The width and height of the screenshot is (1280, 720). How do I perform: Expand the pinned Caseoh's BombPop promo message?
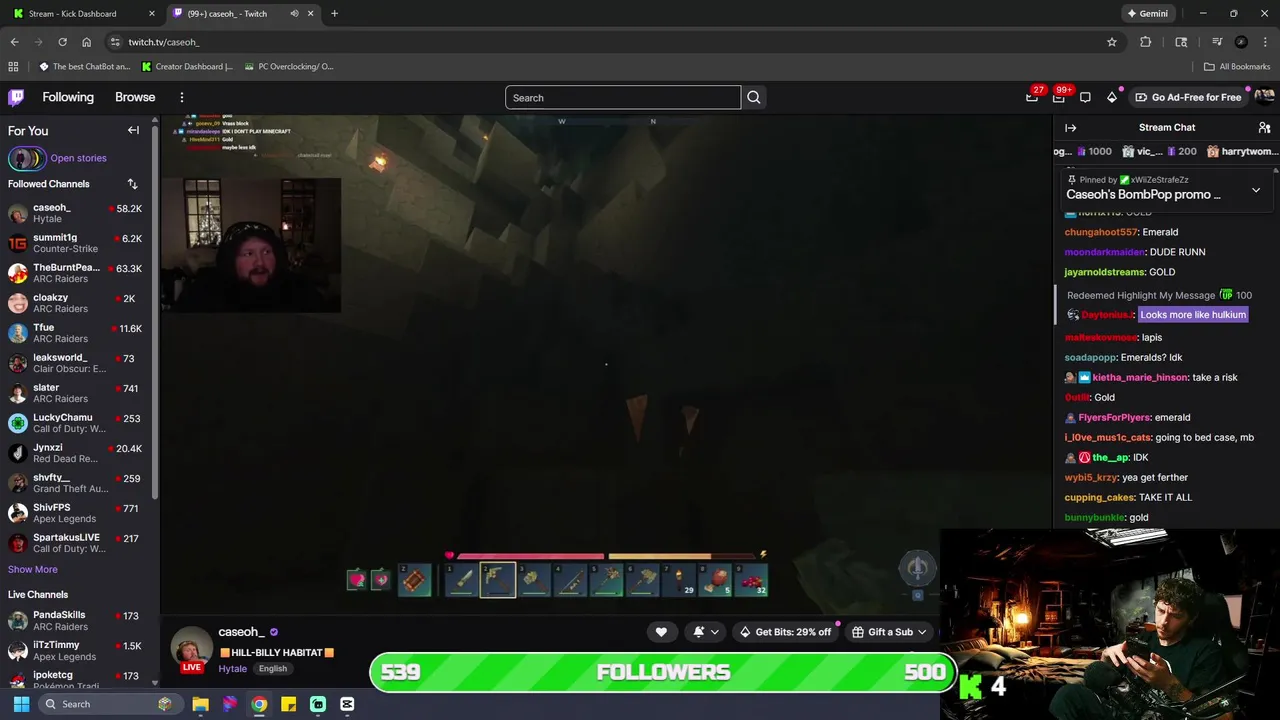click(1256, 190)
